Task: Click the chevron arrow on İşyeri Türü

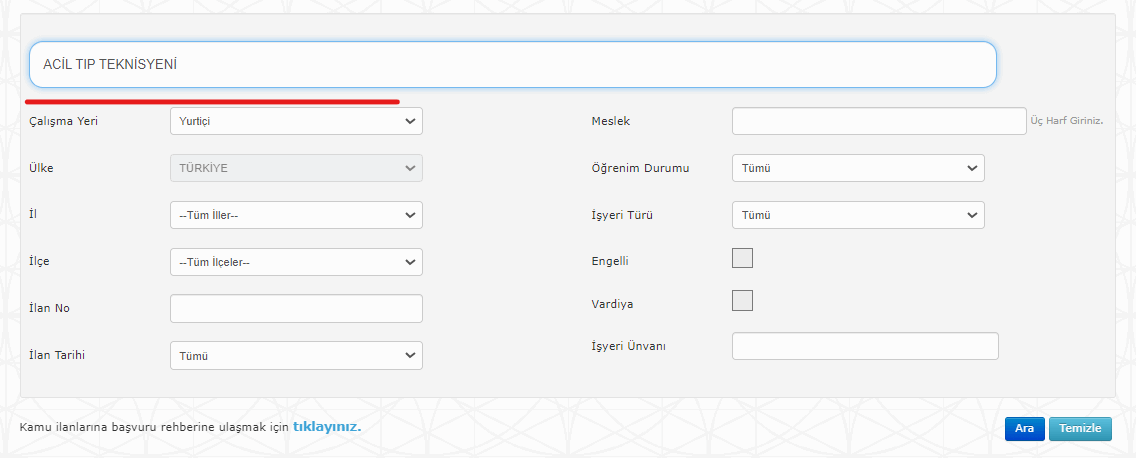Action: [972, 215]
